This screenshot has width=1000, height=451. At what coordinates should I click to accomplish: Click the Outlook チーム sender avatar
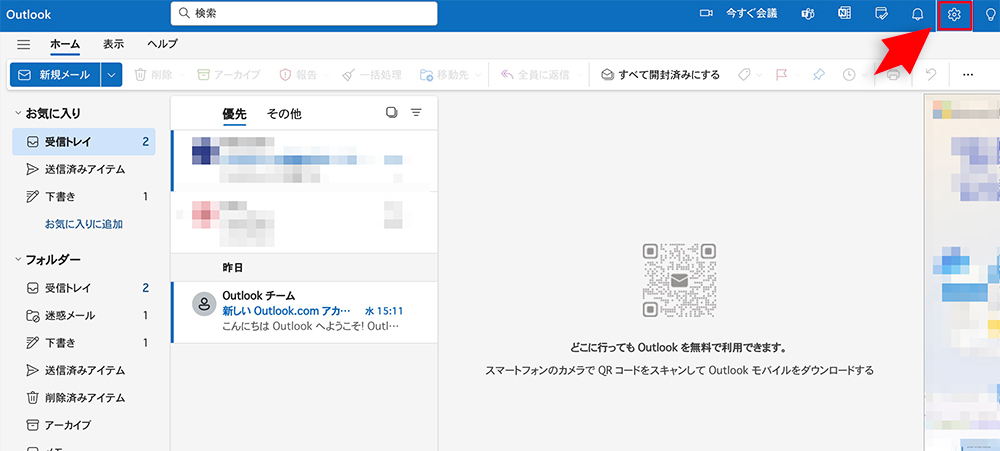coord(203,304)
